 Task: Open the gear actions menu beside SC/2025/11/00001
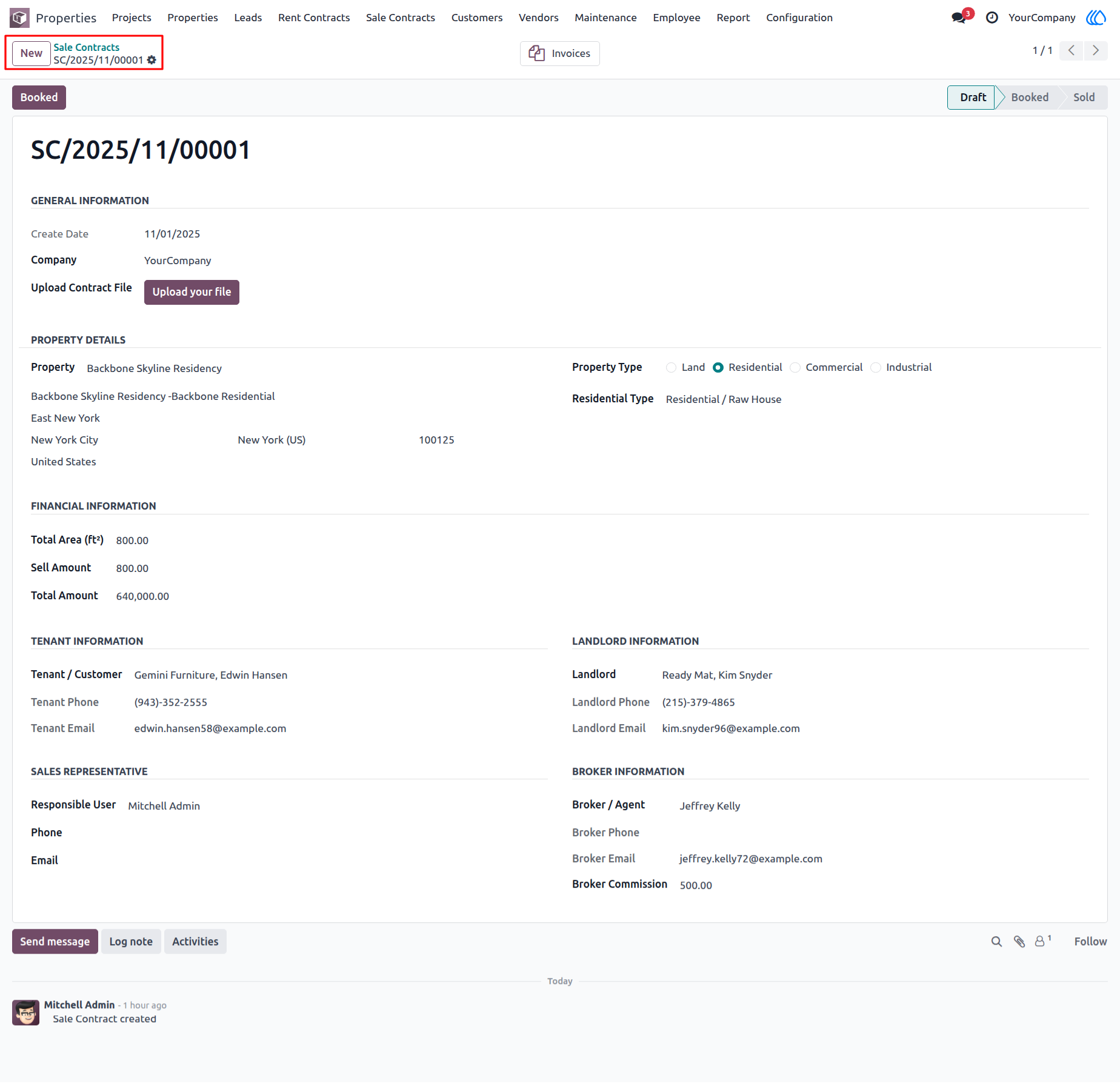[x=152, y=60]
